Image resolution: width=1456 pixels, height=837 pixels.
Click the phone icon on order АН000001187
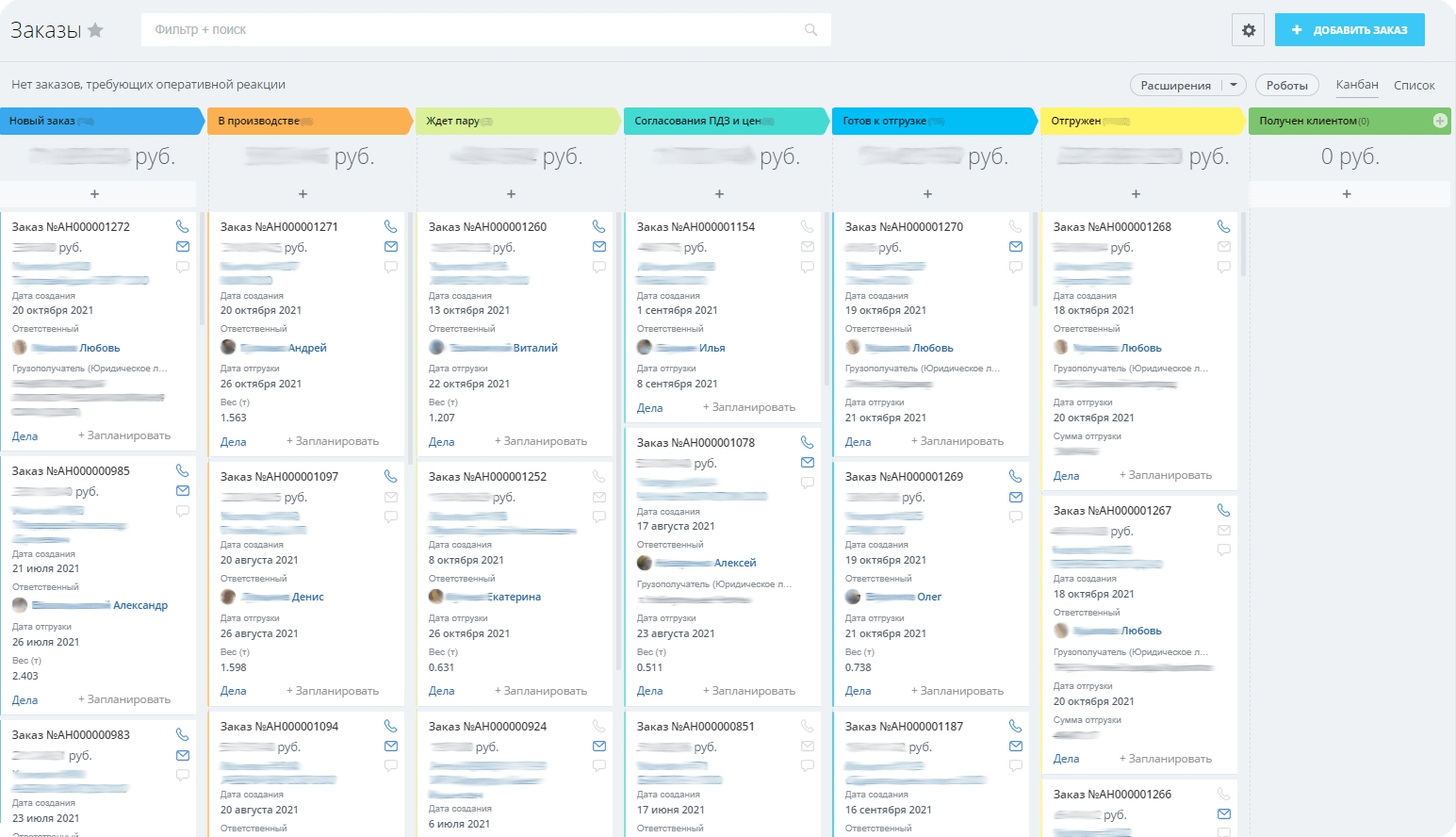pos(1016,727)
